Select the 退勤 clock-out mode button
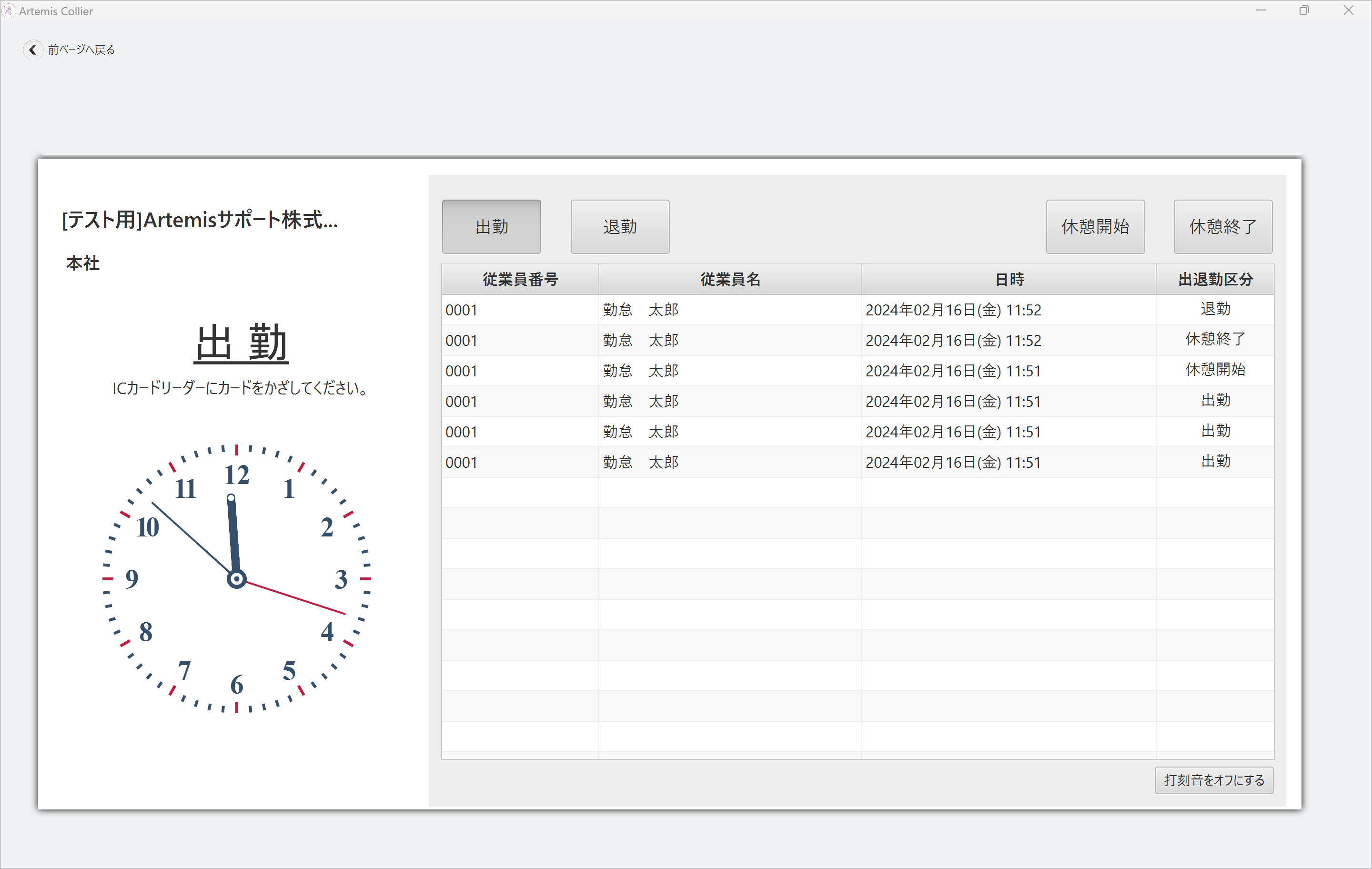The image size is (1372, 869). tap(619, 227)
